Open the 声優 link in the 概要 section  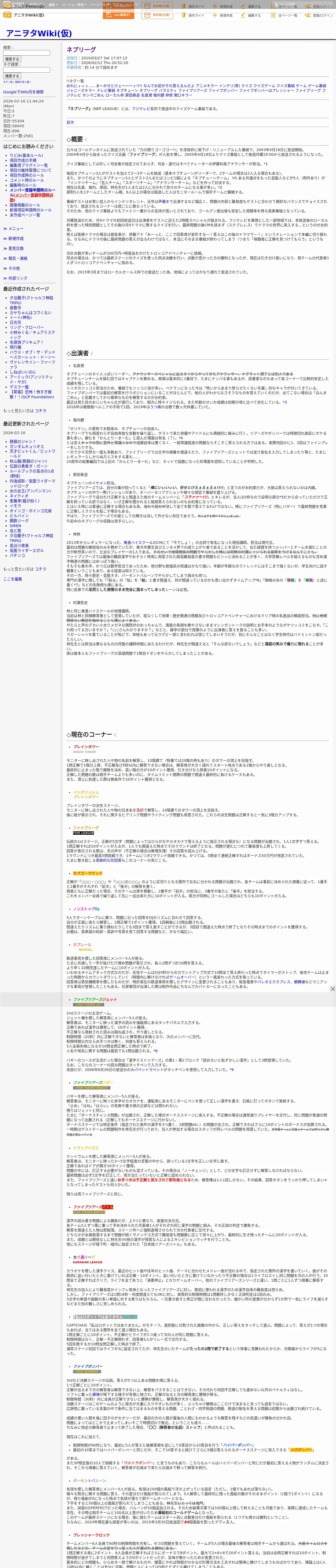(162, 201)
